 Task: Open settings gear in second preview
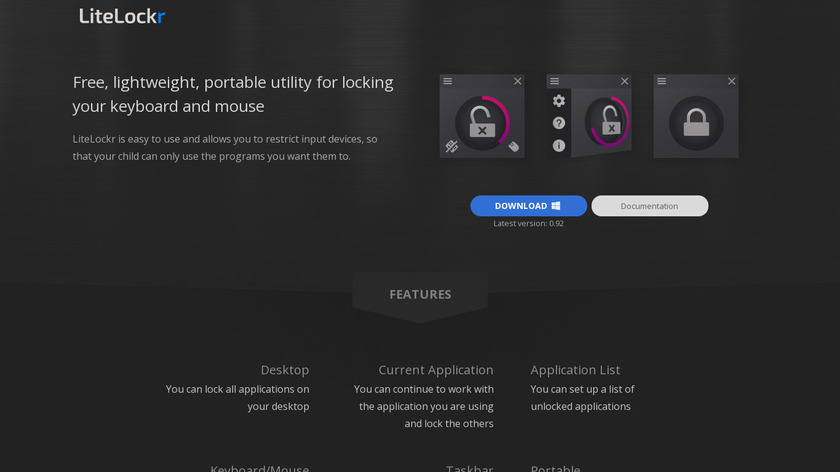click(x=559, y=101)
